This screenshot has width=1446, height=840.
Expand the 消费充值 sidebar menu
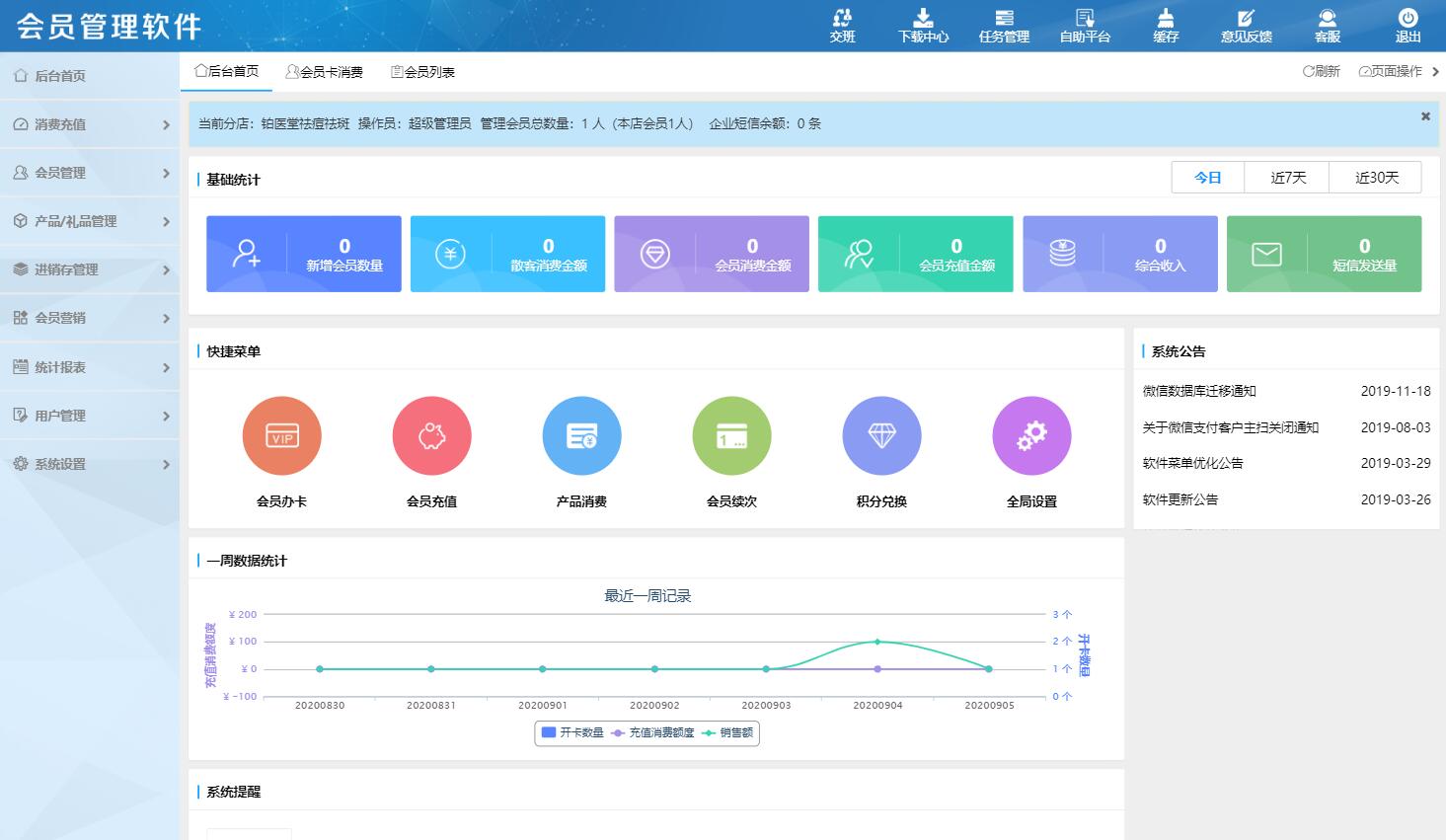pyautogui.click(x=90, y=124)
